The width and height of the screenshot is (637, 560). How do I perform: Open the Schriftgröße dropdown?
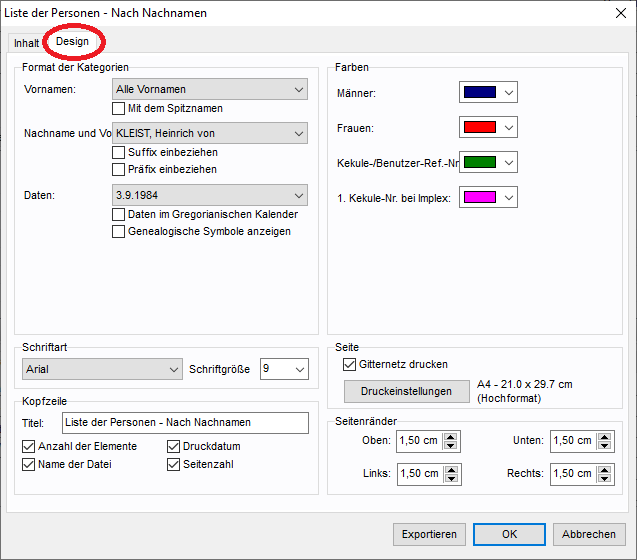[284, 370]
